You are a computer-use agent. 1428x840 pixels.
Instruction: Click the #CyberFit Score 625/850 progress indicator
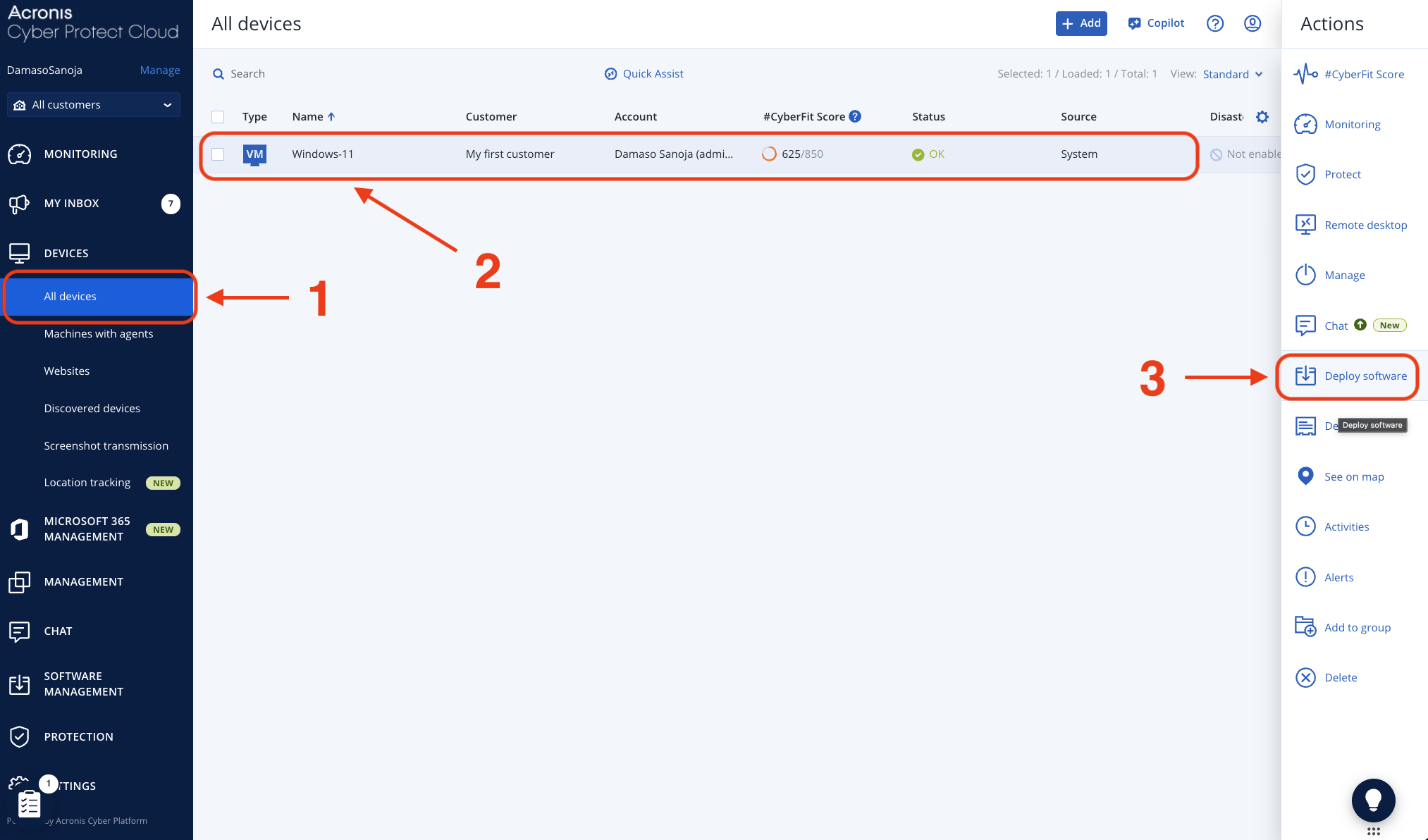[x=769, y=154]
